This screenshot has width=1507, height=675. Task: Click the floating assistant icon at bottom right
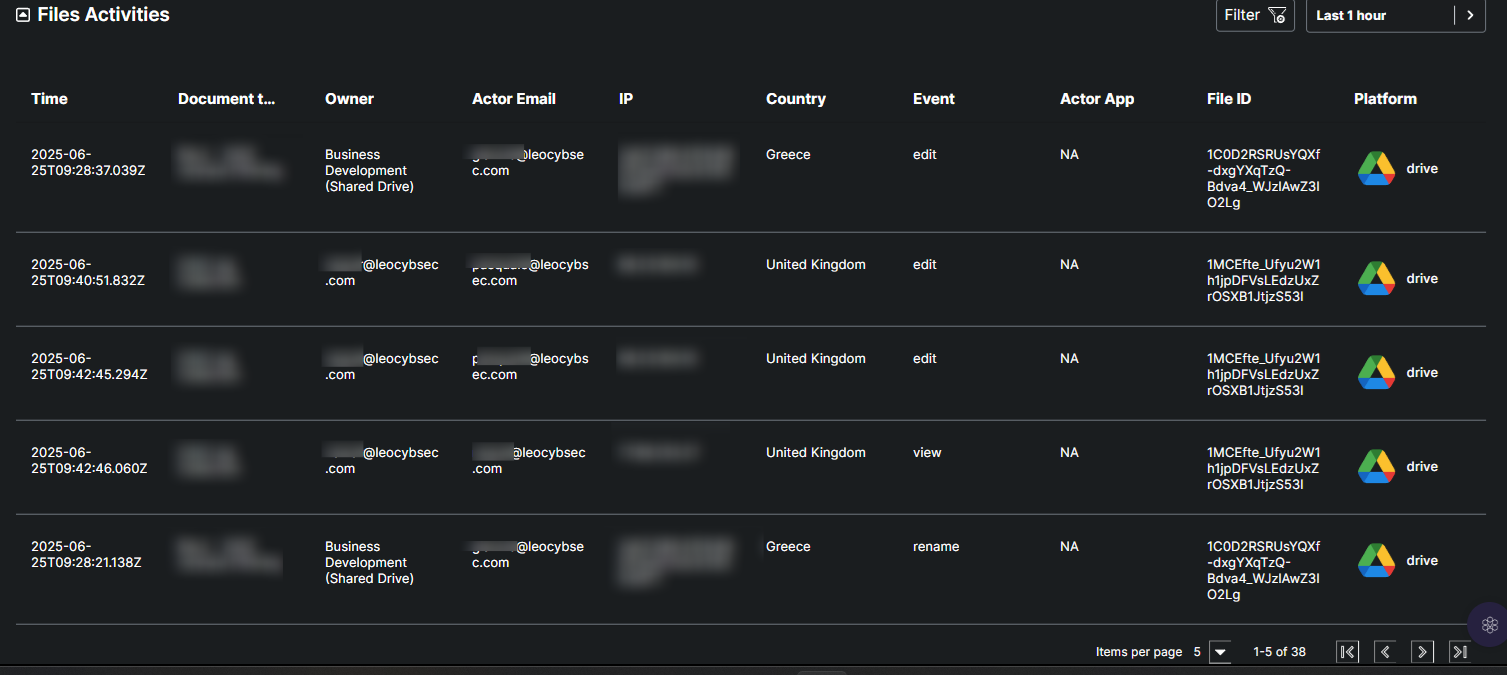(1489, 625)
